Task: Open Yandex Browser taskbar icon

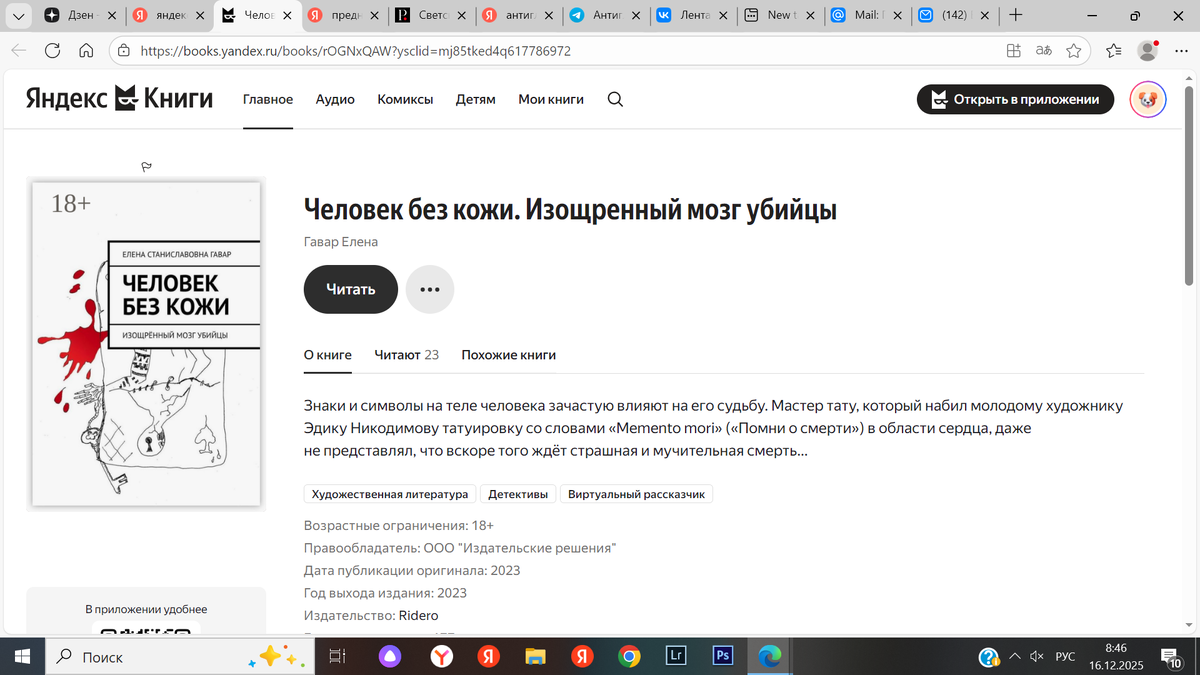Action: [x=441, y=656]
